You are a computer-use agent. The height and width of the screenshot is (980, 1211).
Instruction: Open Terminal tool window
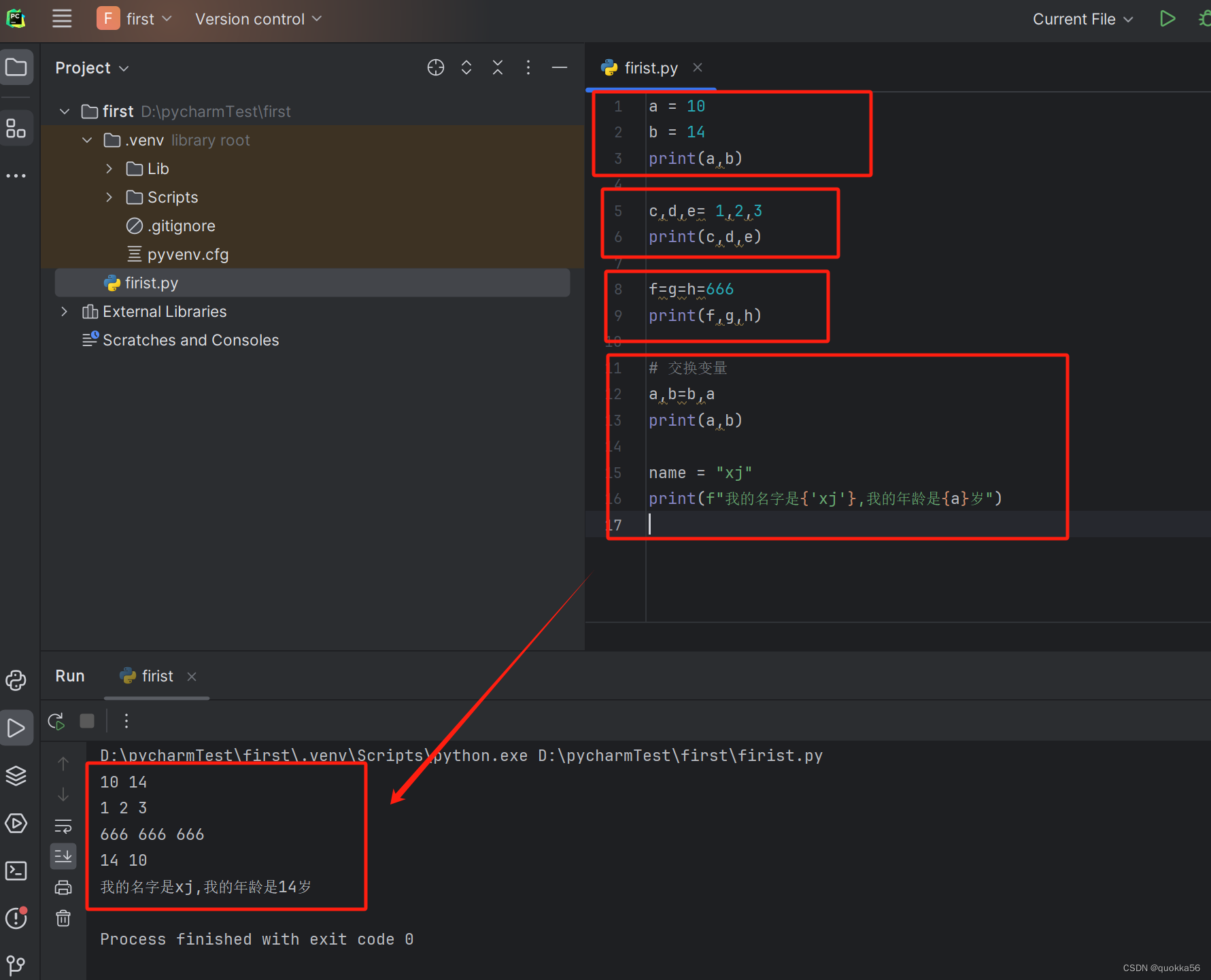coord(16,871)
